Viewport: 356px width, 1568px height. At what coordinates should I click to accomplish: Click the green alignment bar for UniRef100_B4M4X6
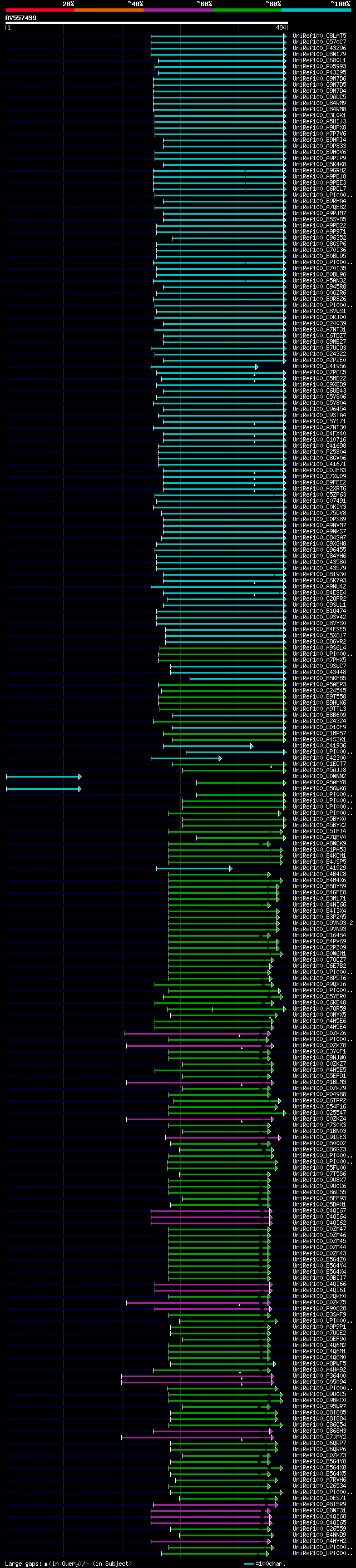[226, 880]
